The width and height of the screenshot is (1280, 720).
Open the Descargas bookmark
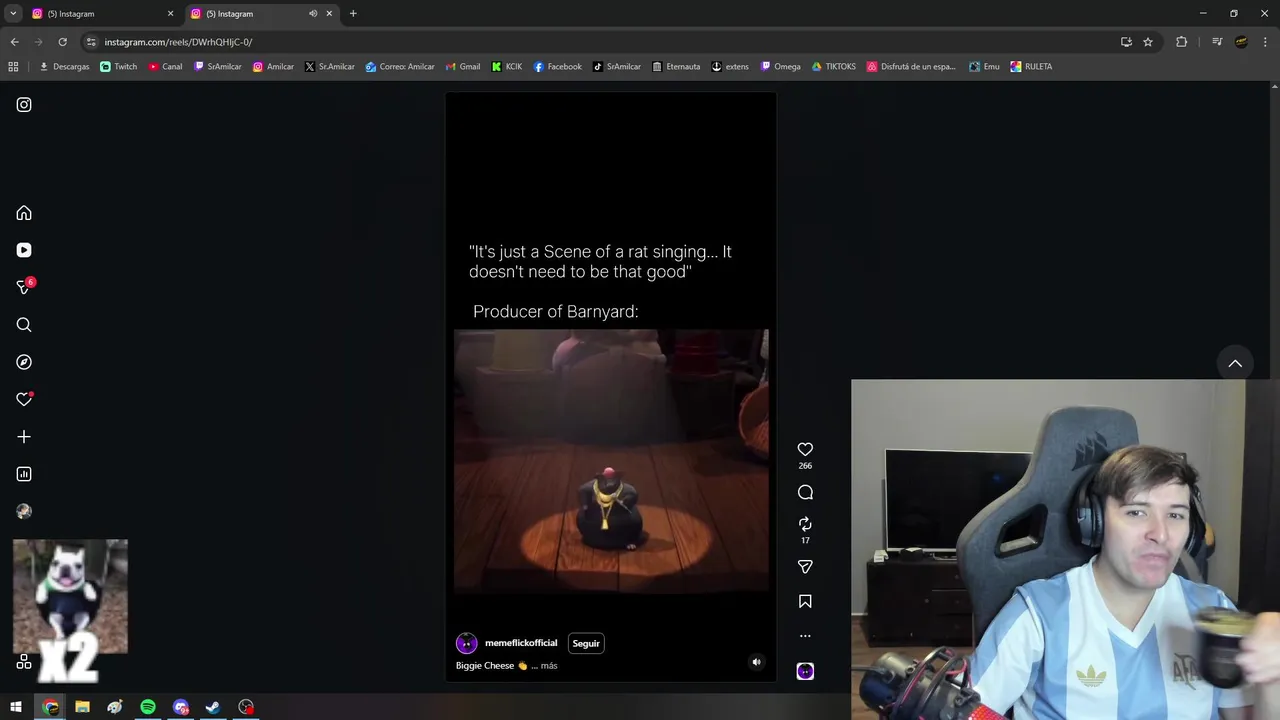tap(64, 67)
